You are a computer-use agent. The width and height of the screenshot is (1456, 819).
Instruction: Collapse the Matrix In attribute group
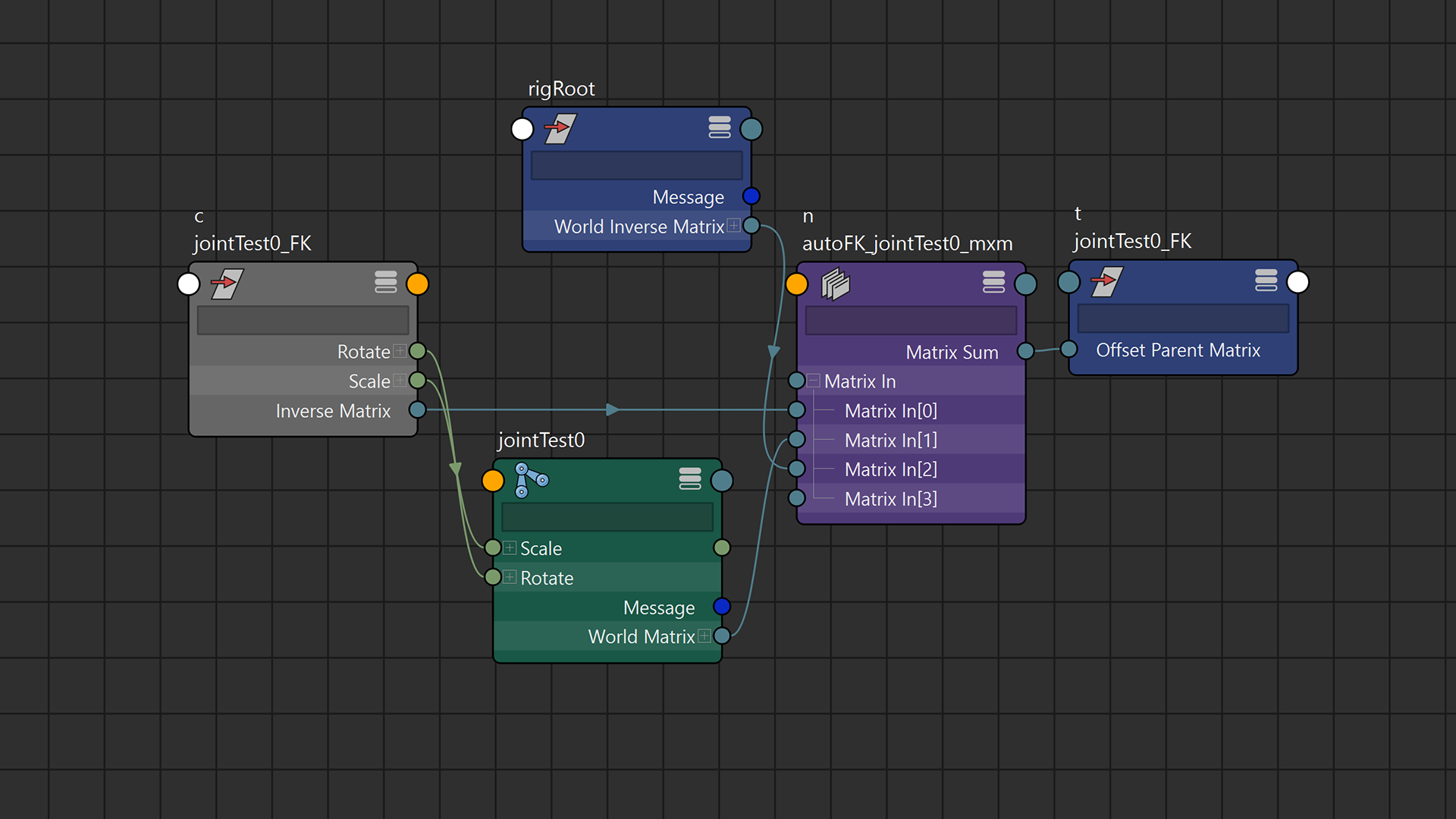click(x=814, y=381)
